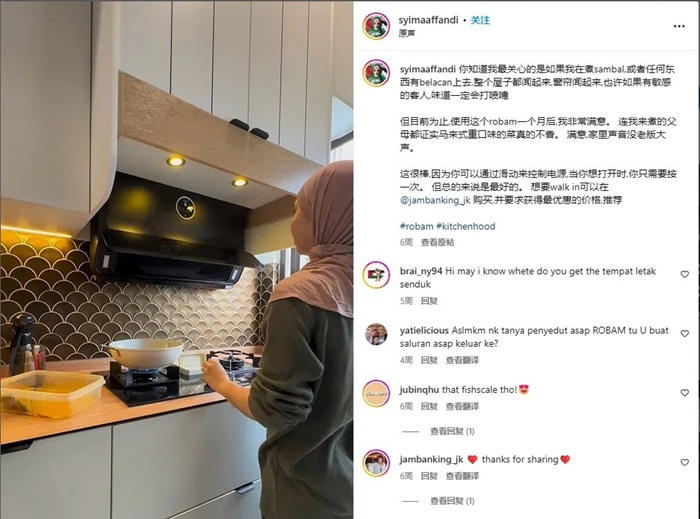Screen dimensions: 700x519
Task: Reply to brai_ny94's comment
Action: [429, 301]
